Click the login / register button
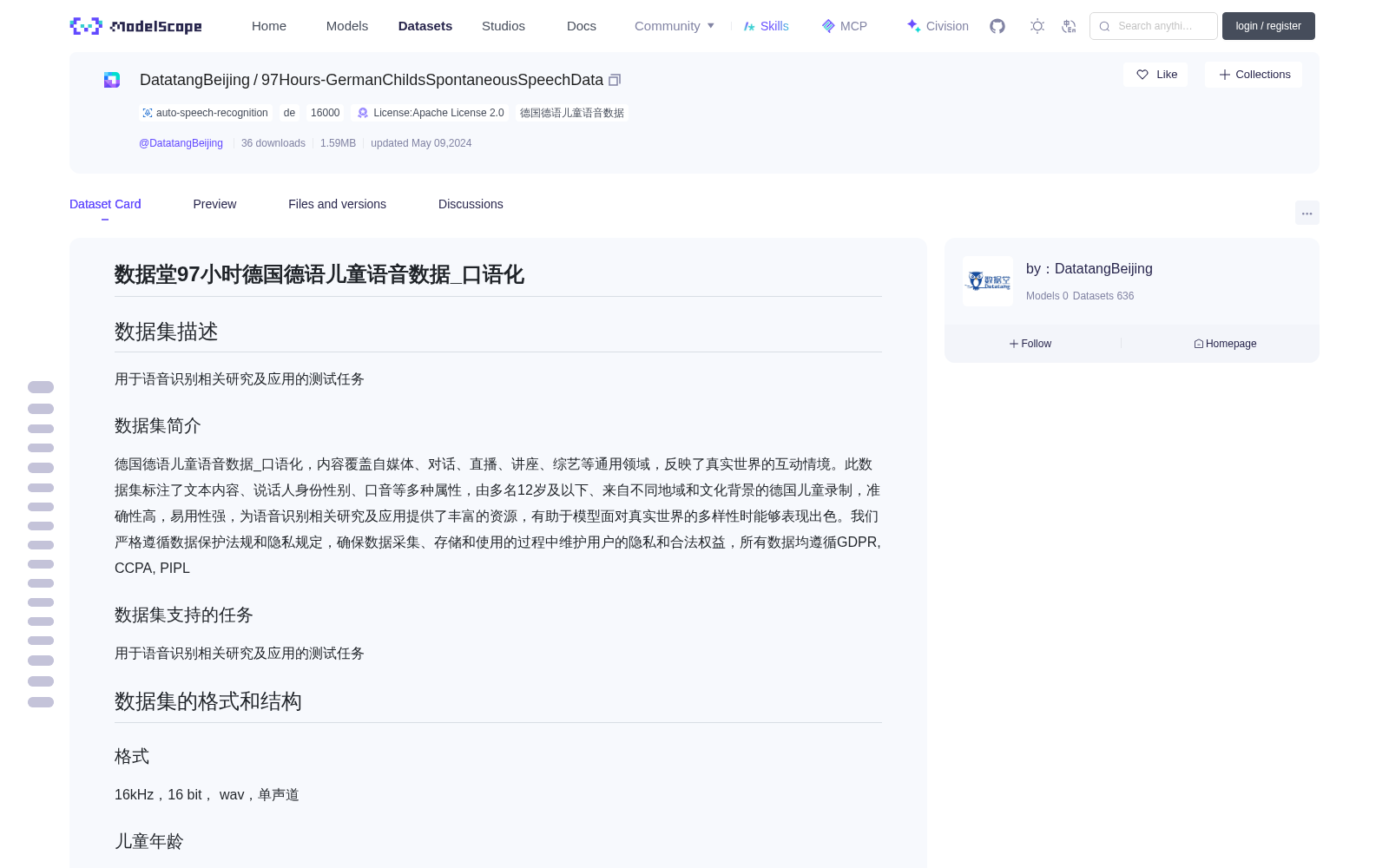Image resolution: width=1389 pixels, height=868 pixels. point(1268,26)
